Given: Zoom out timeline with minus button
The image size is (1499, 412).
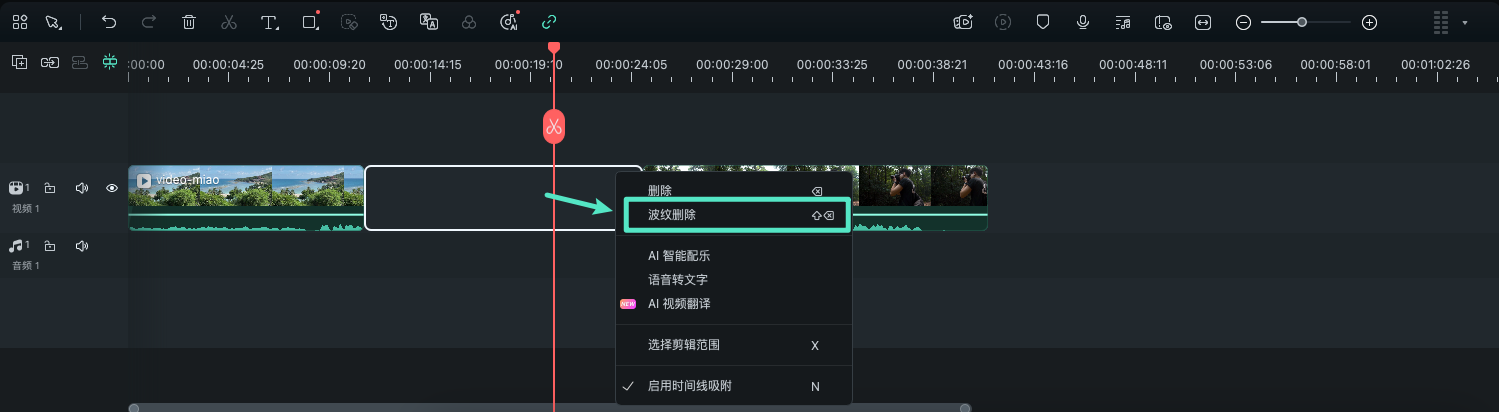Looking at the screenshot, I should [x=1243, y=22].
